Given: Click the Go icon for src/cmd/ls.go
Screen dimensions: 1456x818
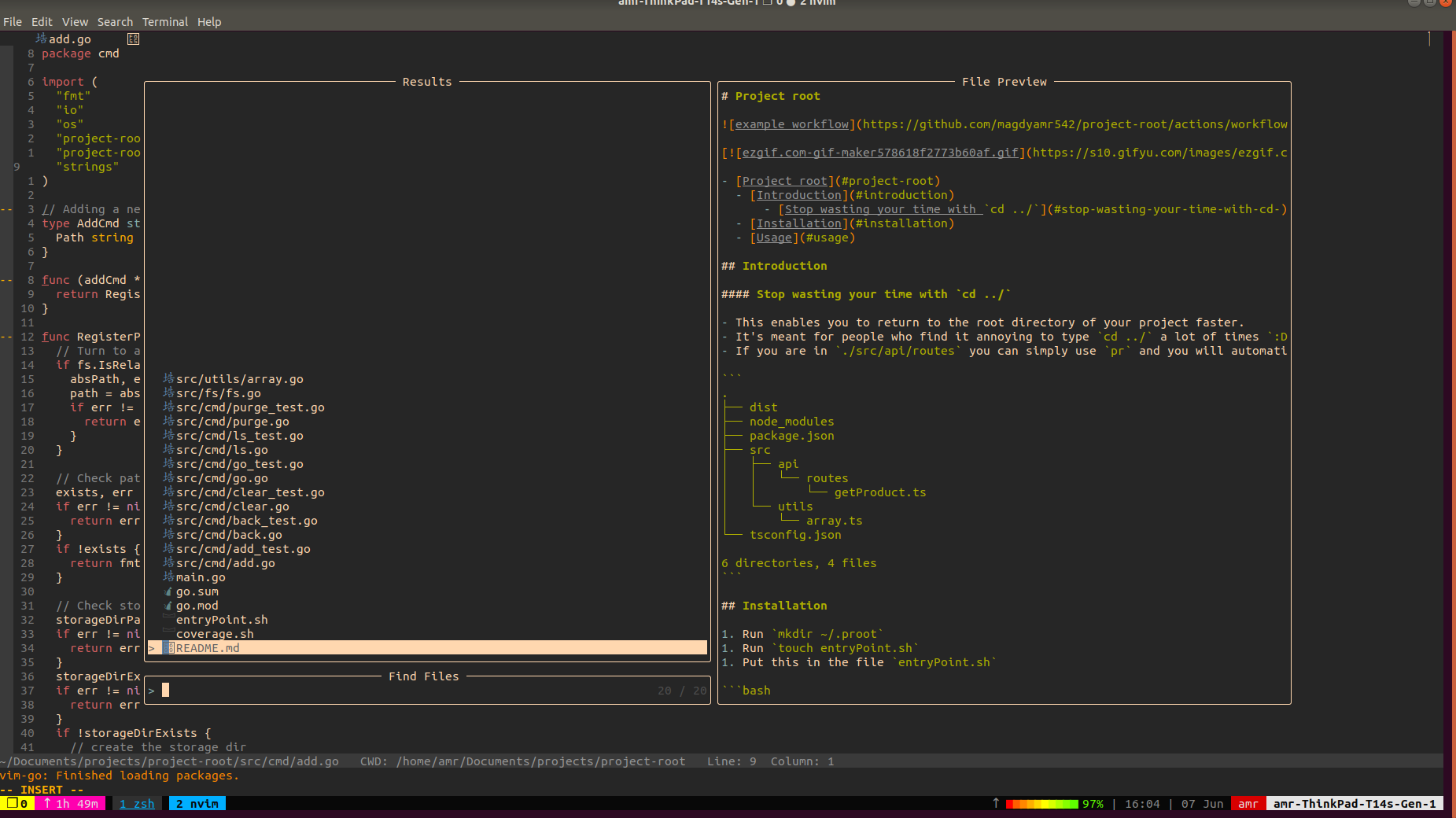Looking at the screenshot, I should pyautogui.click(x=168, y=449).
